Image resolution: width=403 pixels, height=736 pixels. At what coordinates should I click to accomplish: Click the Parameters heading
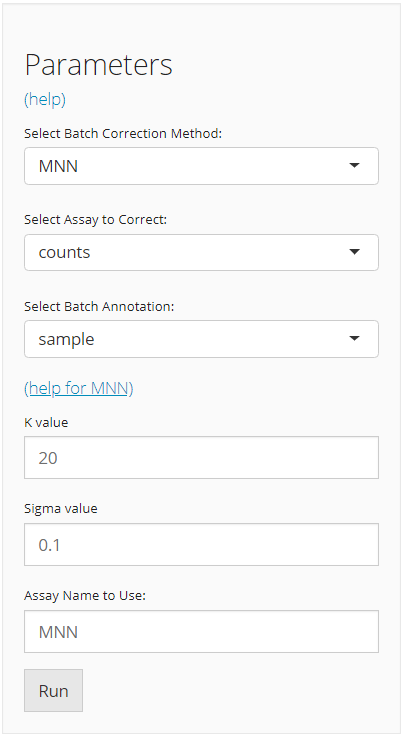(x=99, y=65)
